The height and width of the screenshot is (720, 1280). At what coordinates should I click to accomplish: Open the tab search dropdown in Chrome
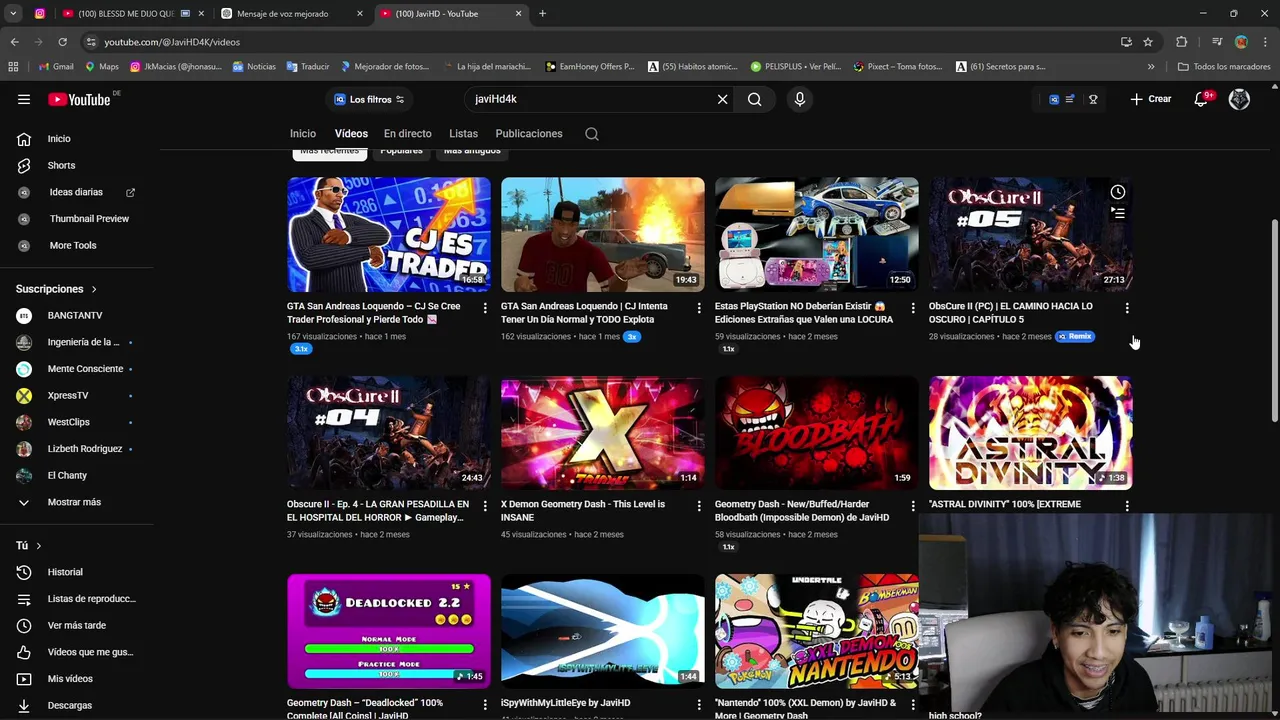tap(13, 14)
